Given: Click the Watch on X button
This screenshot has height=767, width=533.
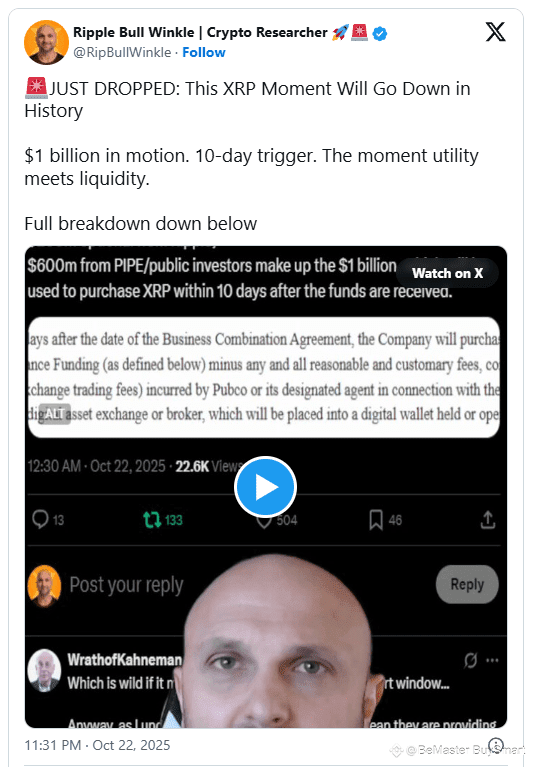Looking at the screenshot, I should click(447, 273).
